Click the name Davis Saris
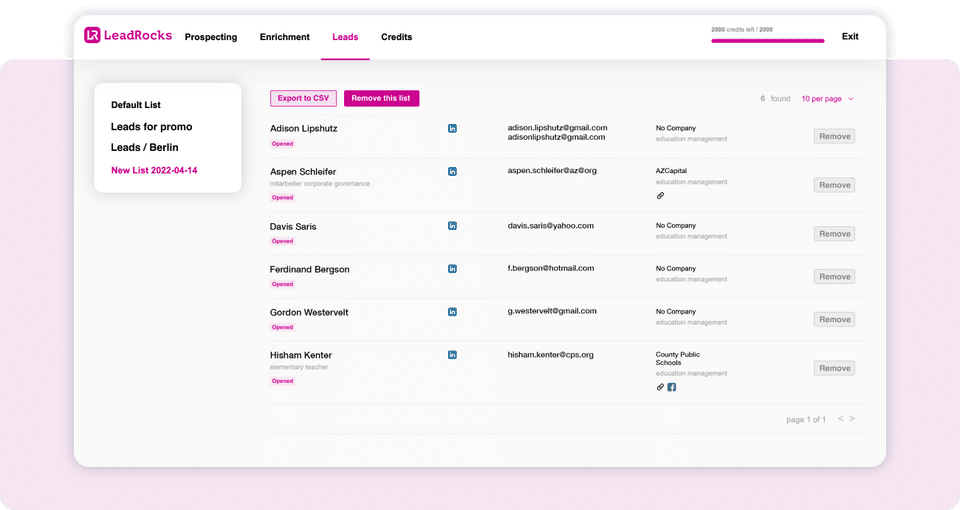 click(x=293, y=227)
